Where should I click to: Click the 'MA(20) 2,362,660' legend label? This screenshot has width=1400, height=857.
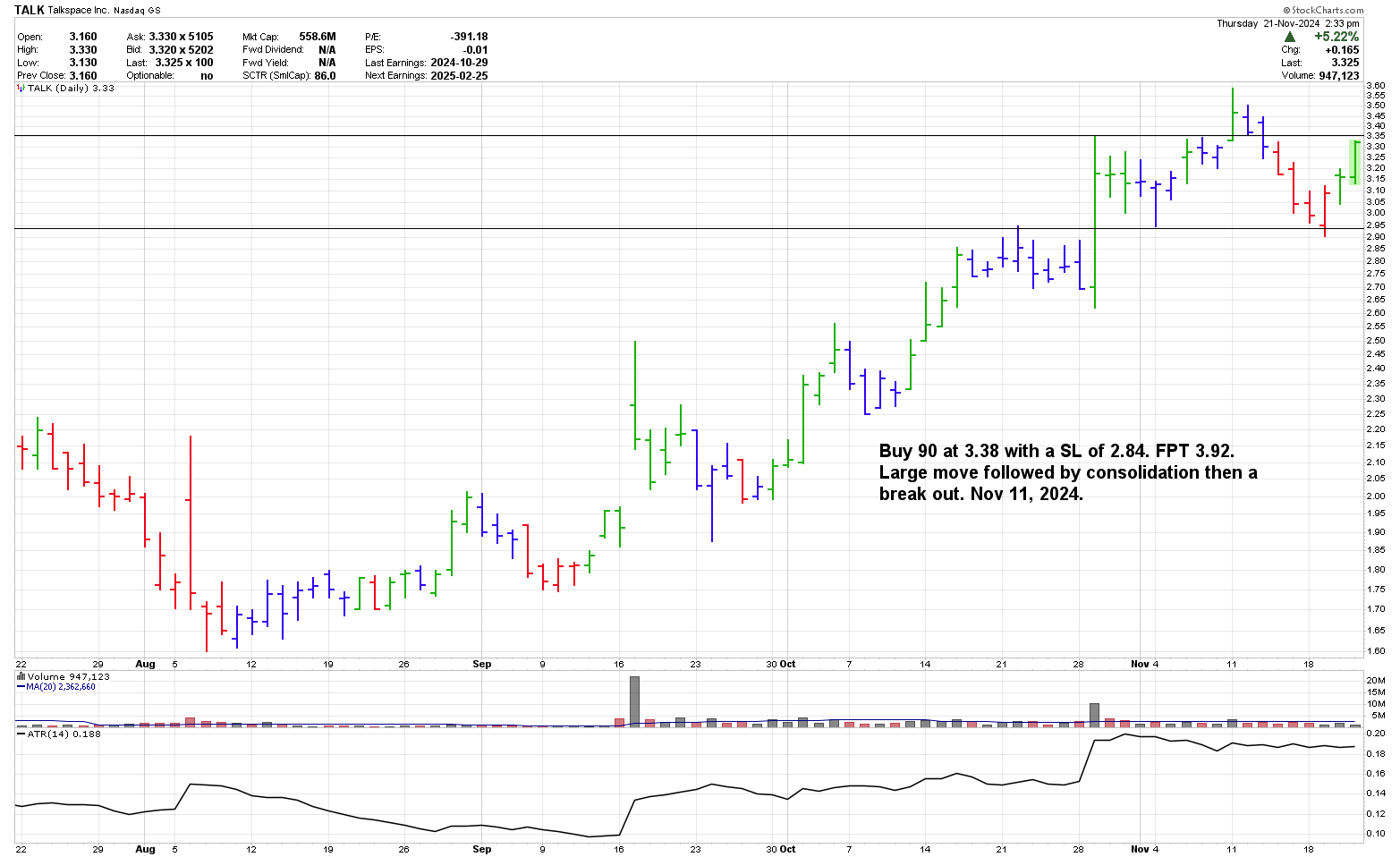pos(61,687)
